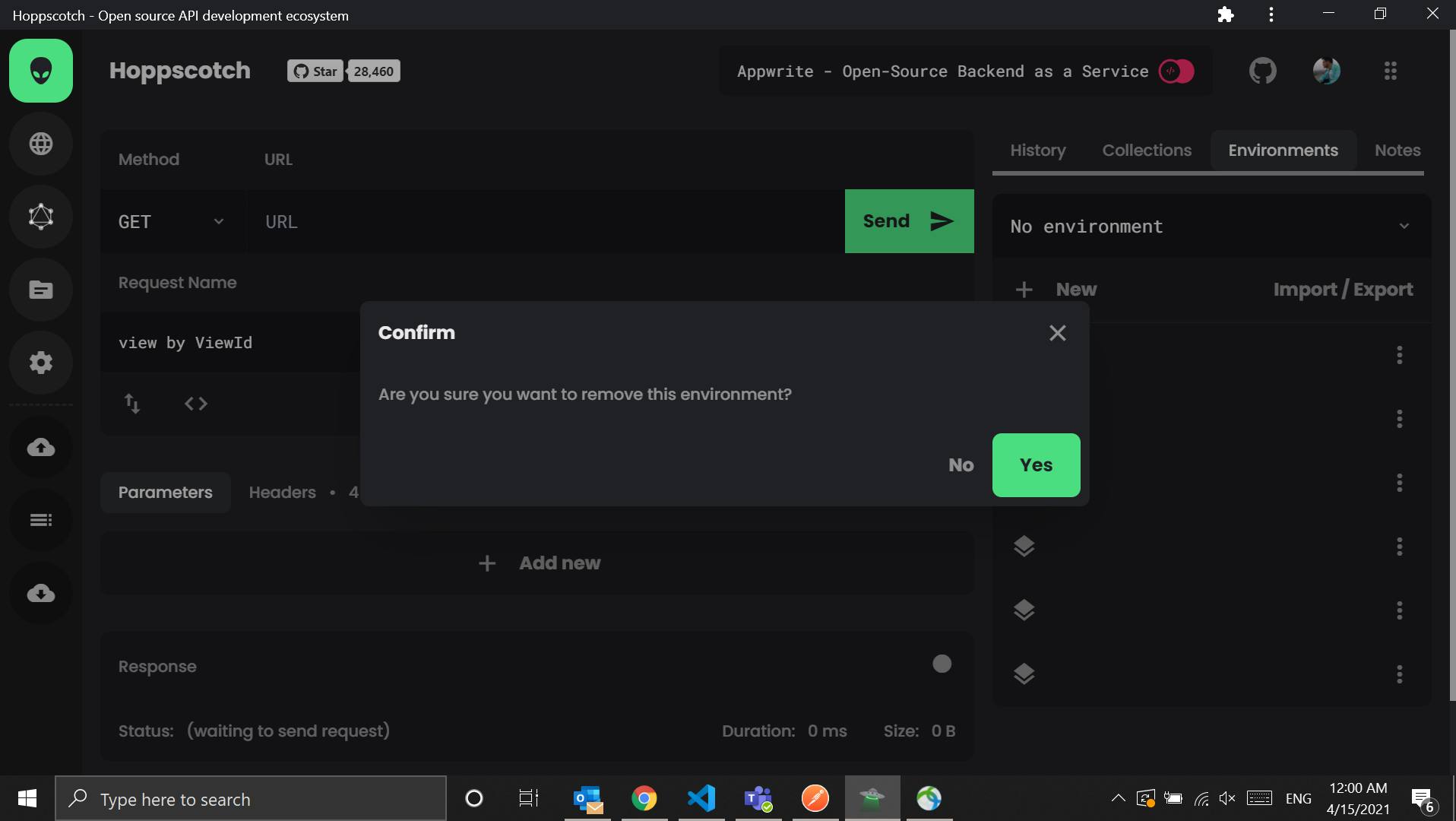1456x821 pixels.
Task: Click the list lines sidebar icon
Action: 41,520
